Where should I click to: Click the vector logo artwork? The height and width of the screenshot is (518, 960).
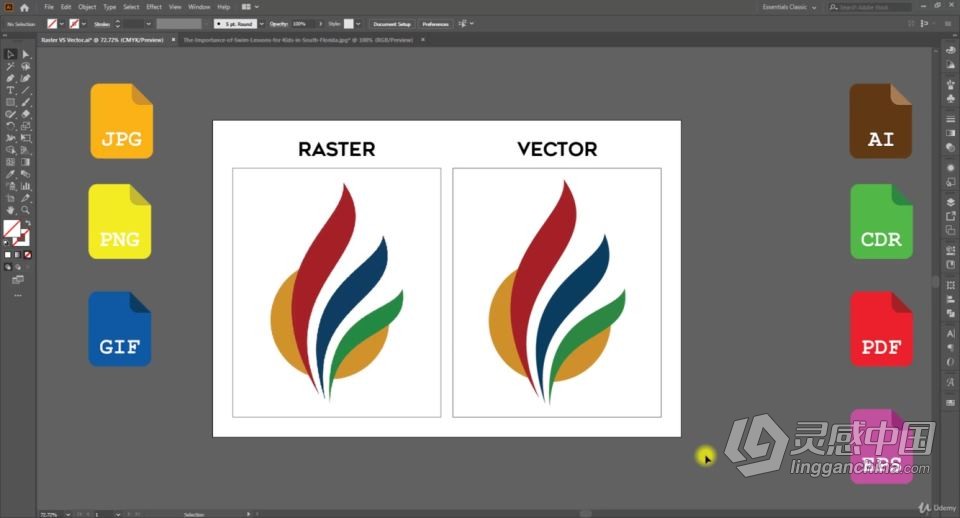(557, 292)
